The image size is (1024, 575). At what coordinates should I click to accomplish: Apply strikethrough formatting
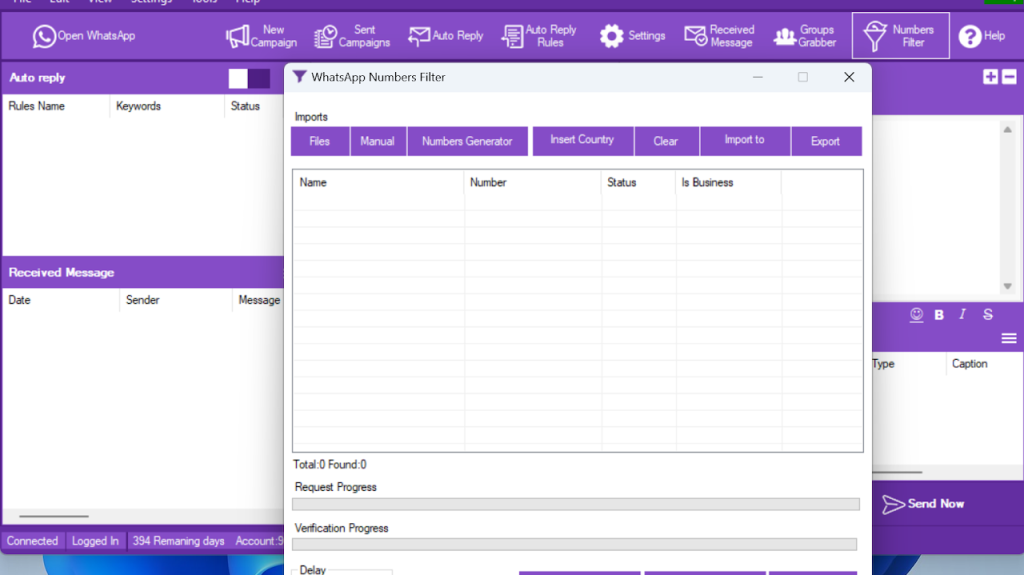point(987,314)
